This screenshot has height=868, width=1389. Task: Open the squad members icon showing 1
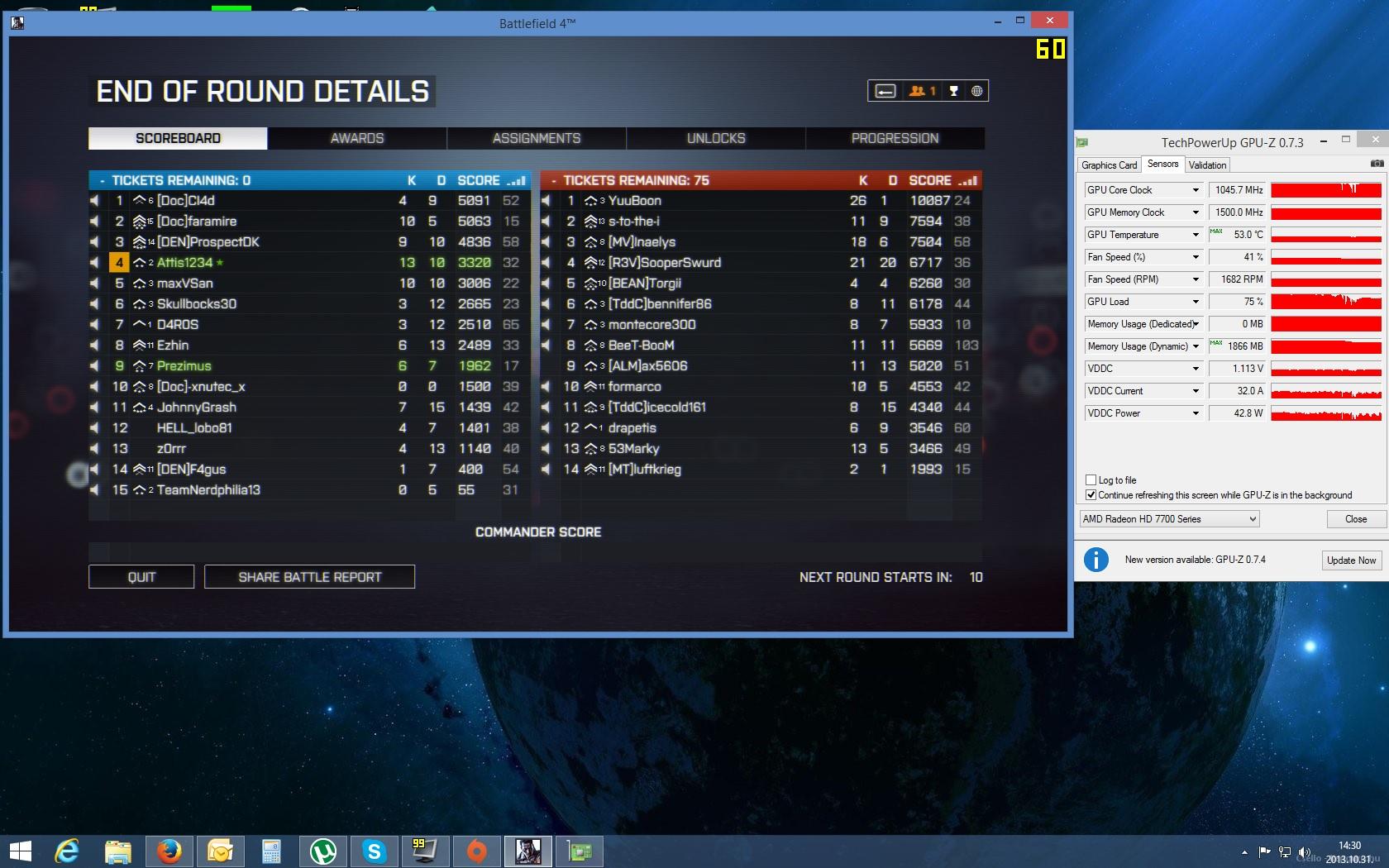(922, 91)
